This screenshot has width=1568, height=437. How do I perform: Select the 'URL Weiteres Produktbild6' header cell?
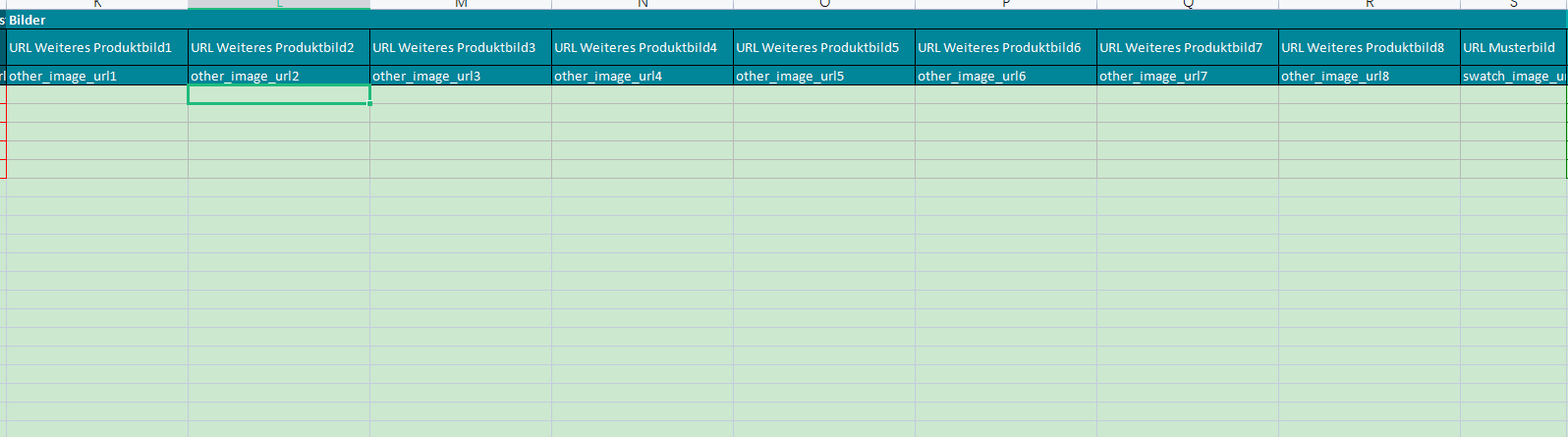[1005, 47]
